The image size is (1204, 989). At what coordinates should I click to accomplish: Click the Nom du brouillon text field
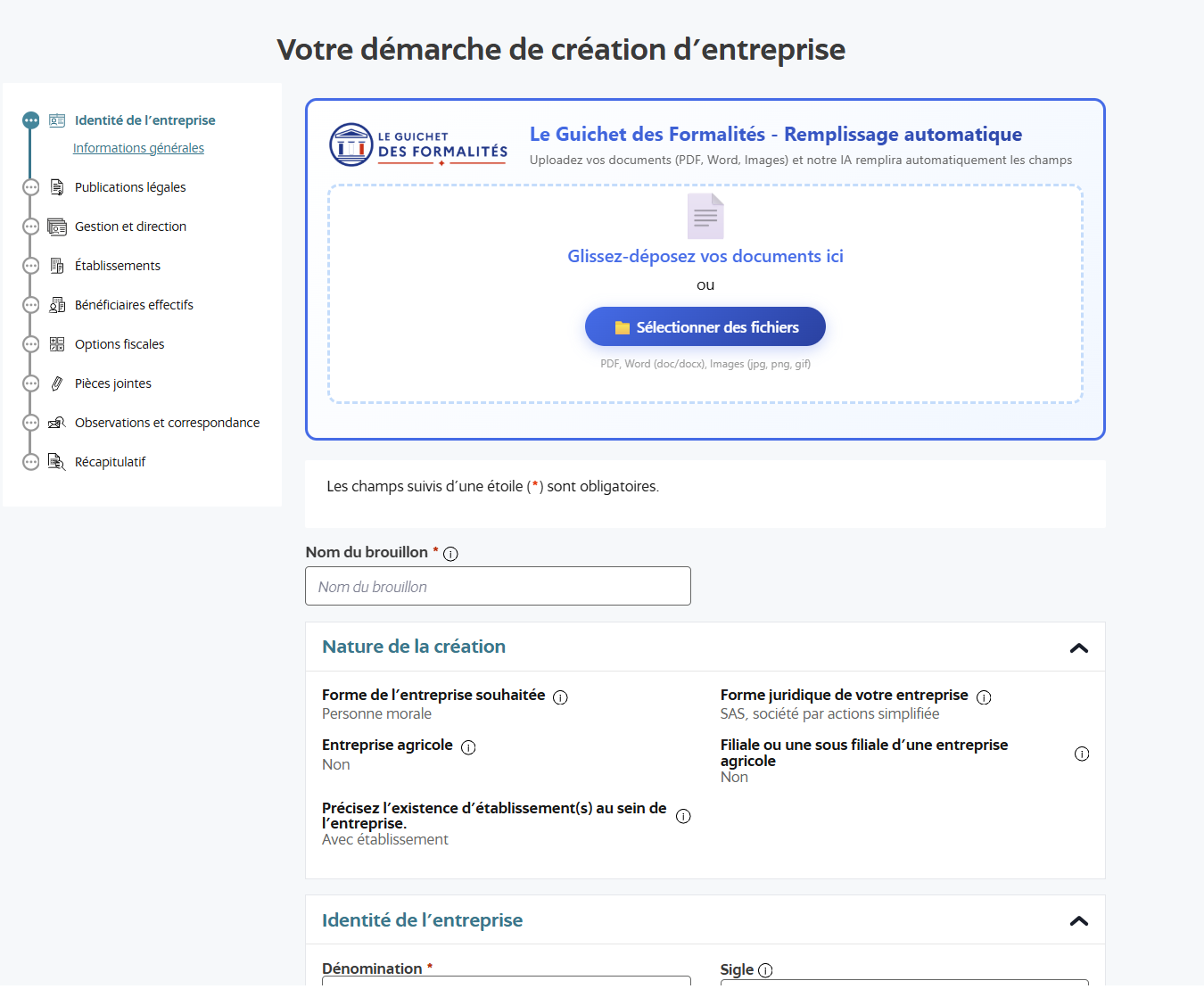click(x=498, y=586)
